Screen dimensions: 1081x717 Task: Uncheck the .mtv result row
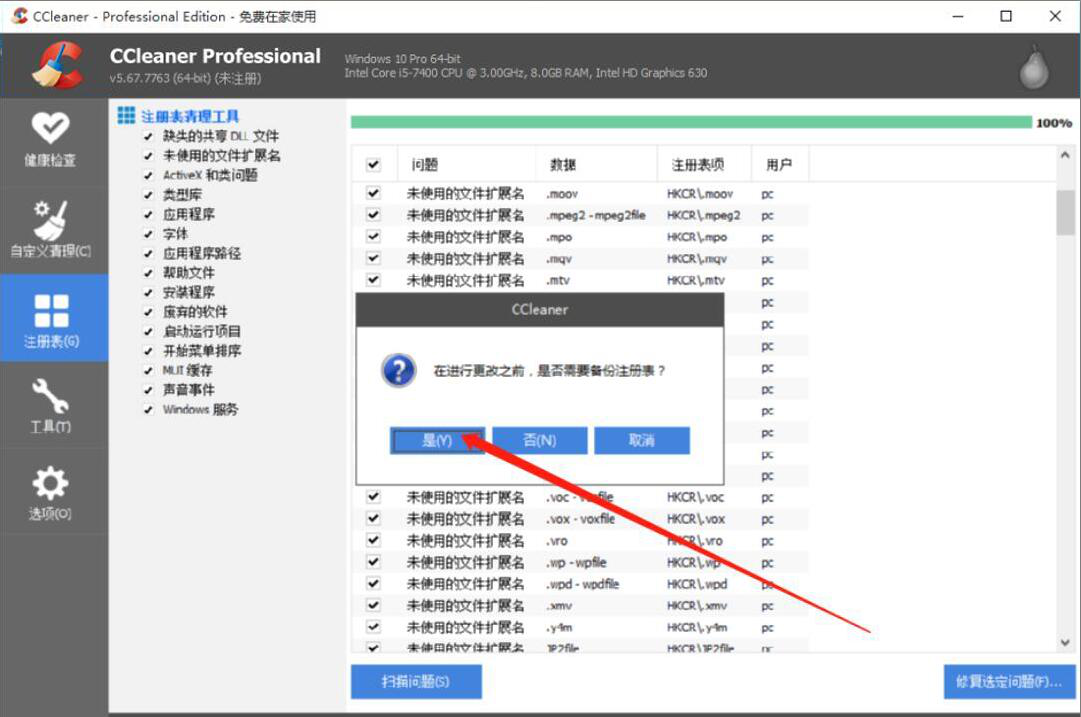(373, 280)
